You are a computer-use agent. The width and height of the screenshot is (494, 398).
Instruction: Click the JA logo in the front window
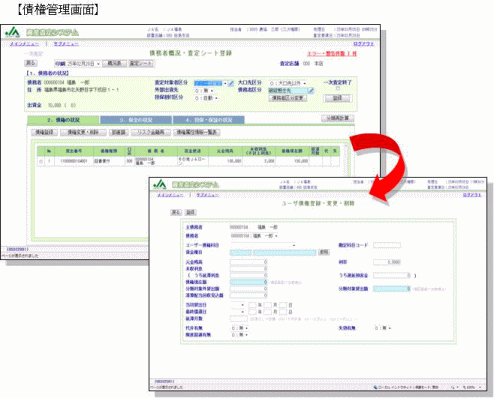[160, 184]
